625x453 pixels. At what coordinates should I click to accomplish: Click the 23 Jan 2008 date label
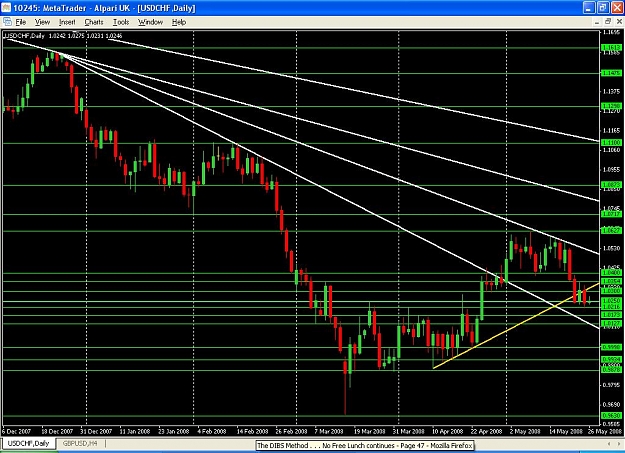[x=173, y=431]
